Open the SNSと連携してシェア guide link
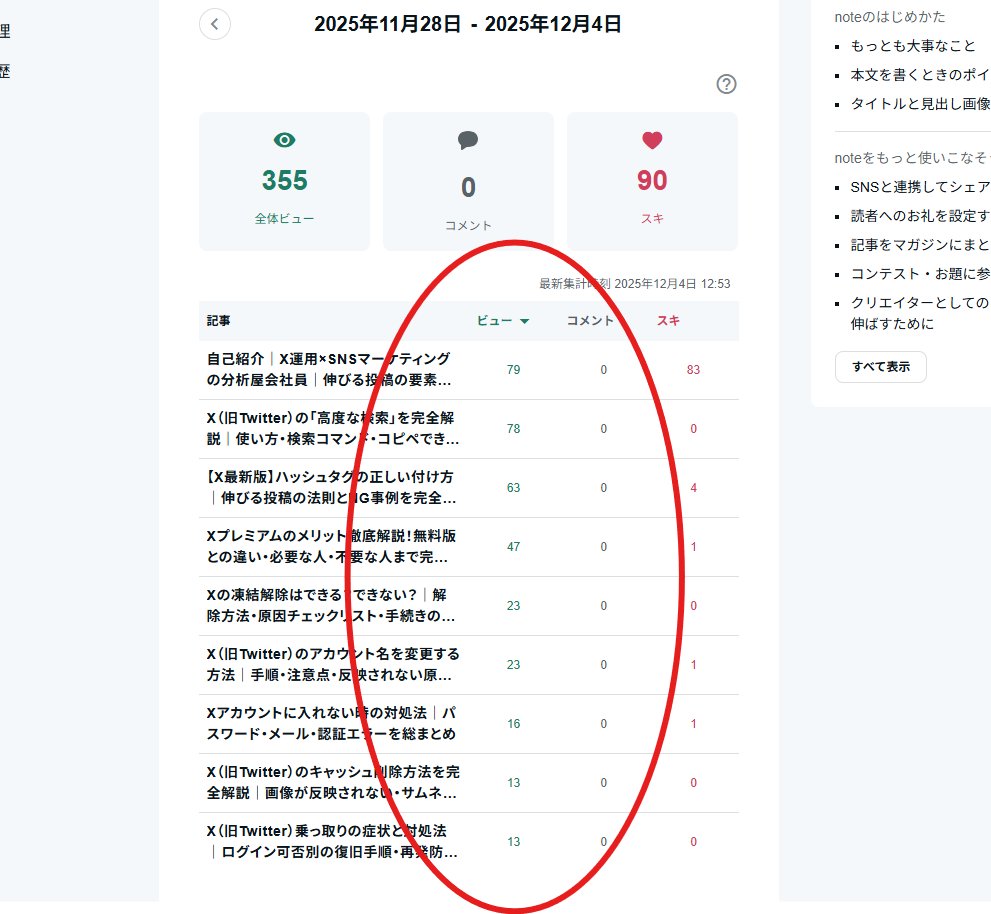 (919, 187)
